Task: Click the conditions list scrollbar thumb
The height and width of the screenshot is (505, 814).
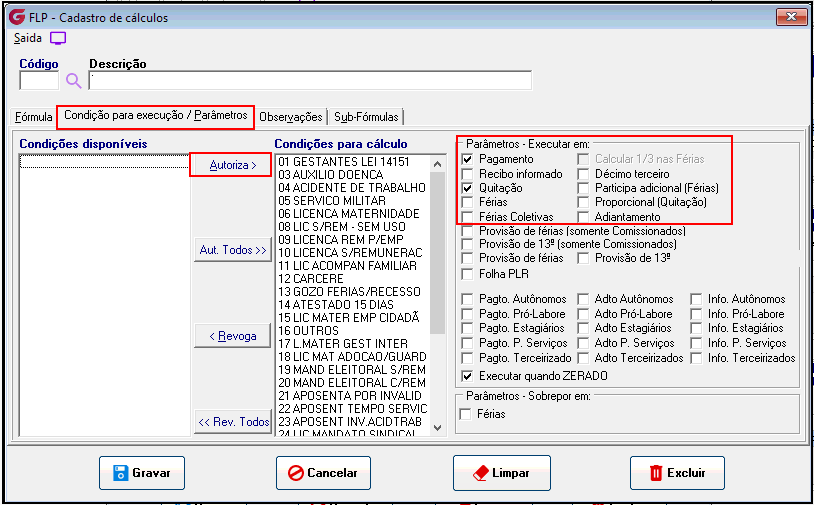Action: (x=438, y=253)
